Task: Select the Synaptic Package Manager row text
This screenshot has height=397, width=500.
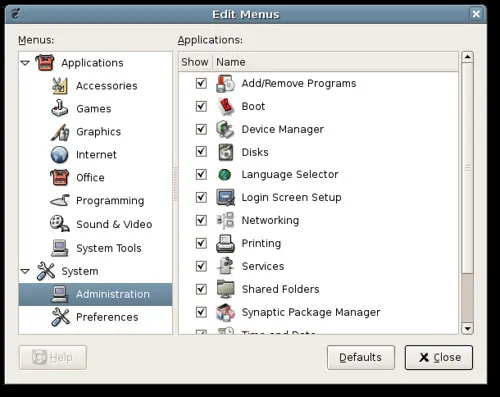Action: coord(311,312)
